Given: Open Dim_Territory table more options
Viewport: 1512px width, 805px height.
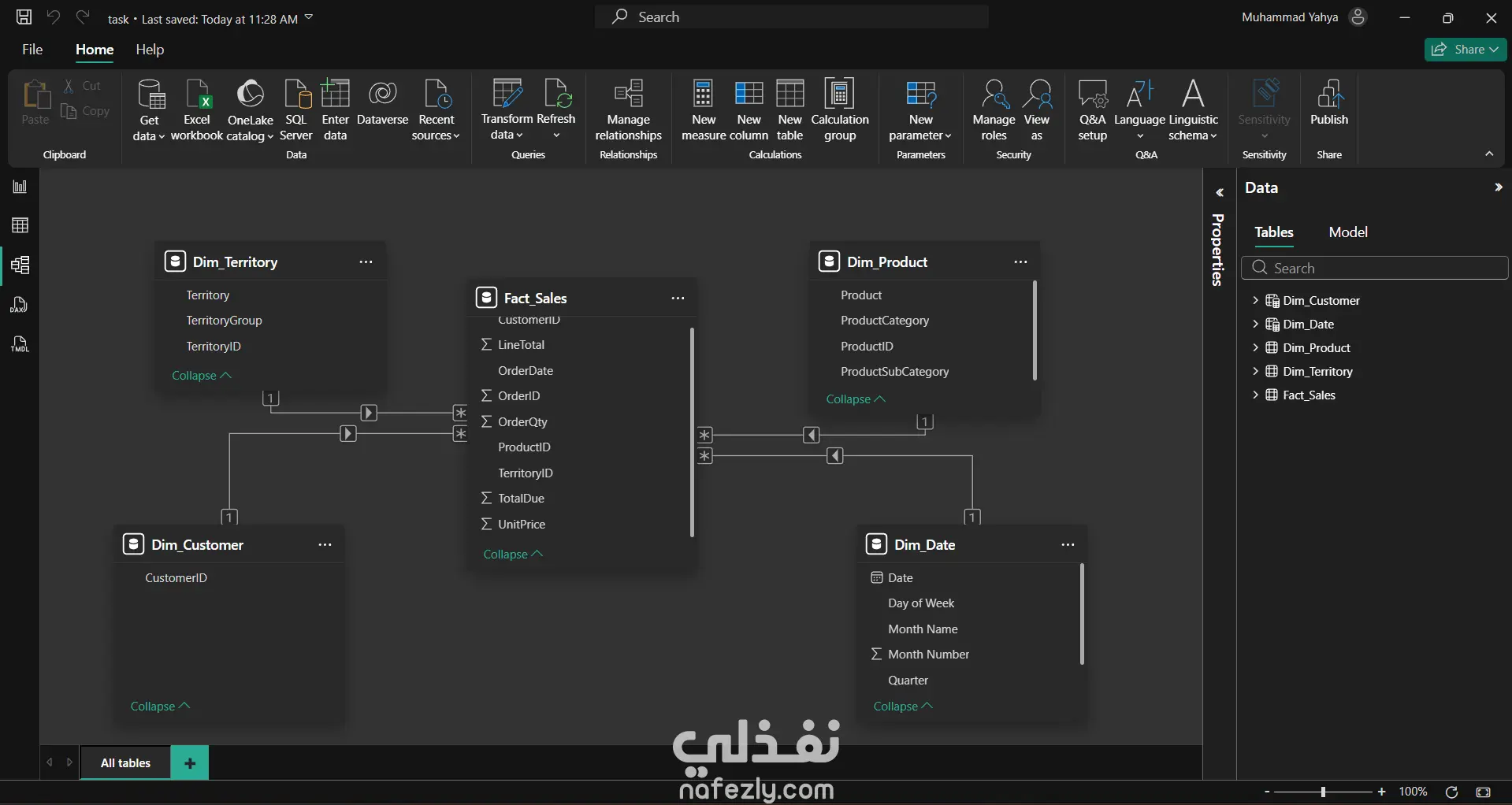Looking at the screenshot, I should click(x=366, y=262).
